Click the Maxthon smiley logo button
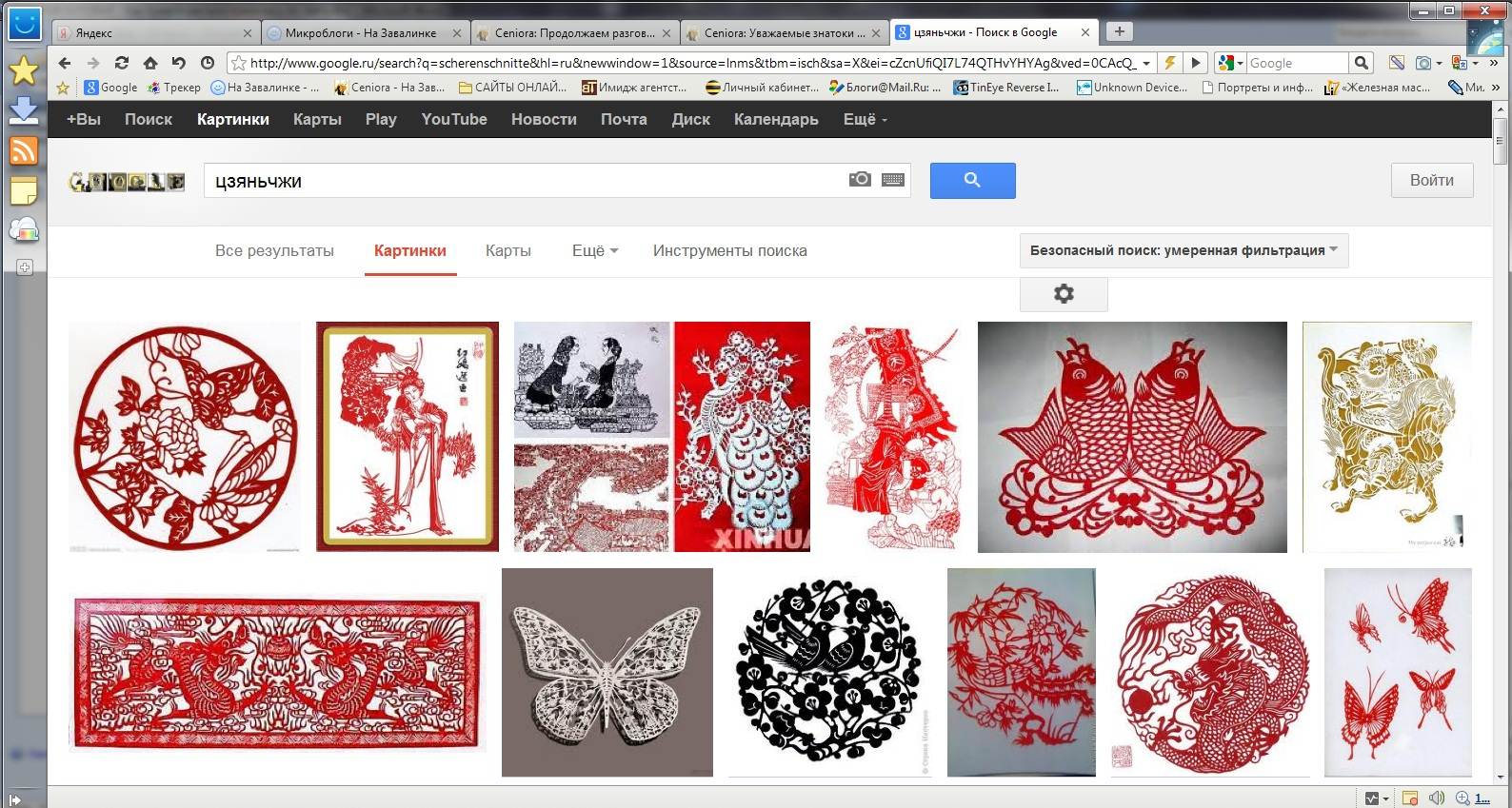 (x=24, y=24)
